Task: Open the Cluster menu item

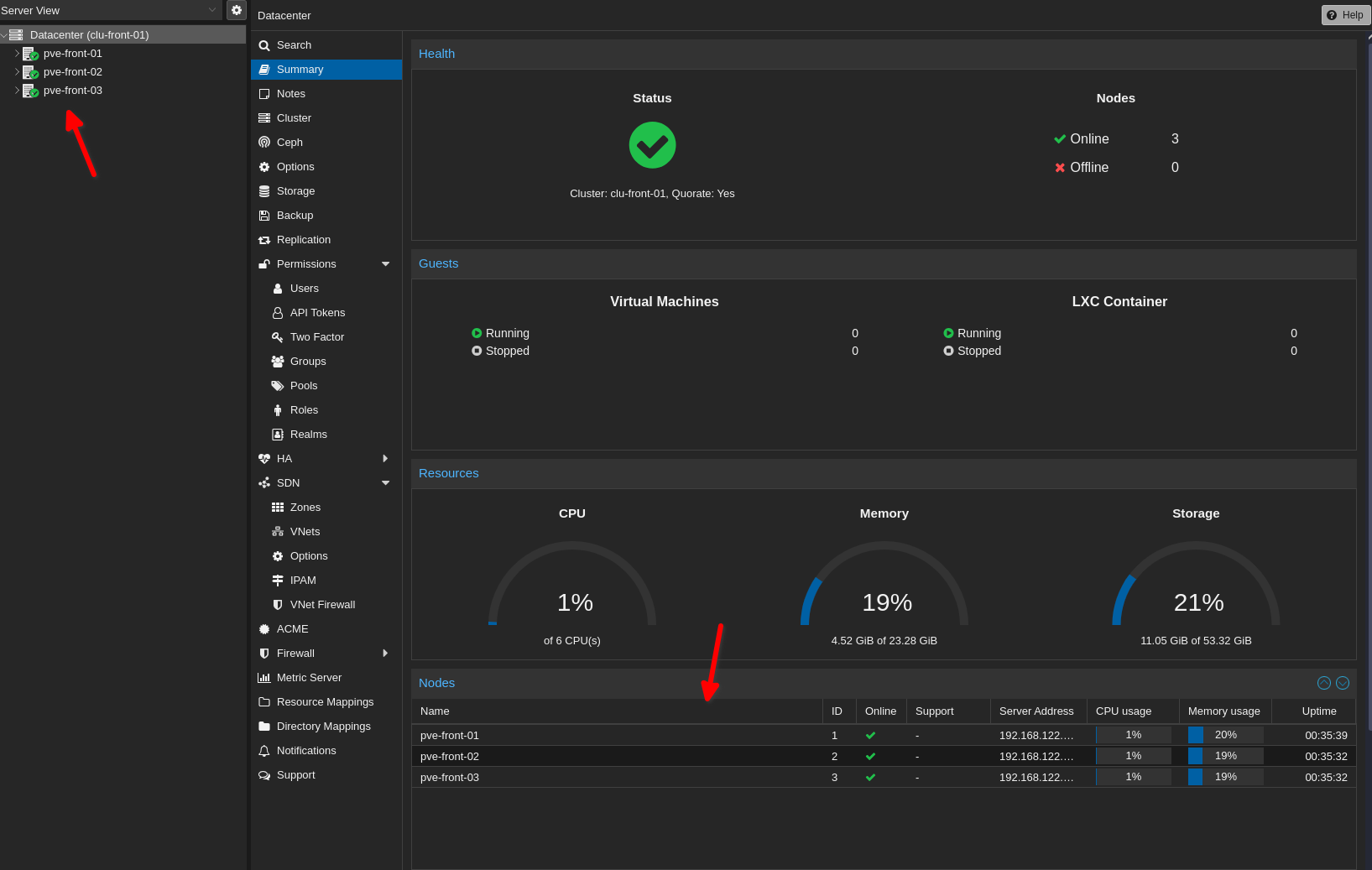Action: click(294, 118)
